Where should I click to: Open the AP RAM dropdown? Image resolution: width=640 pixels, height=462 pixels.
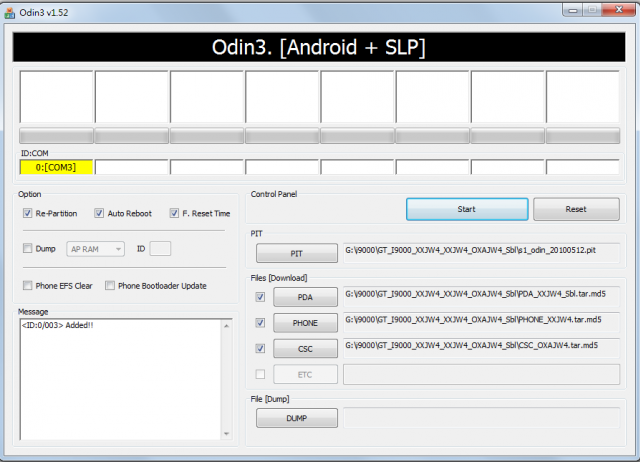tap(96, 249)
